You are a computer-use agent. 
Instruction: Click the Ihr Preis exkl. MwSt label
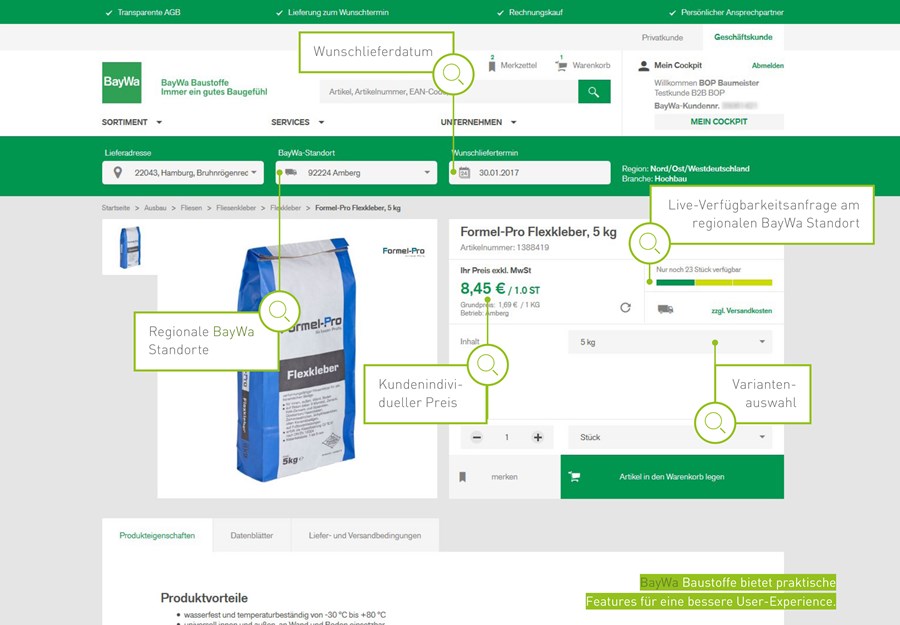(496, 270)
